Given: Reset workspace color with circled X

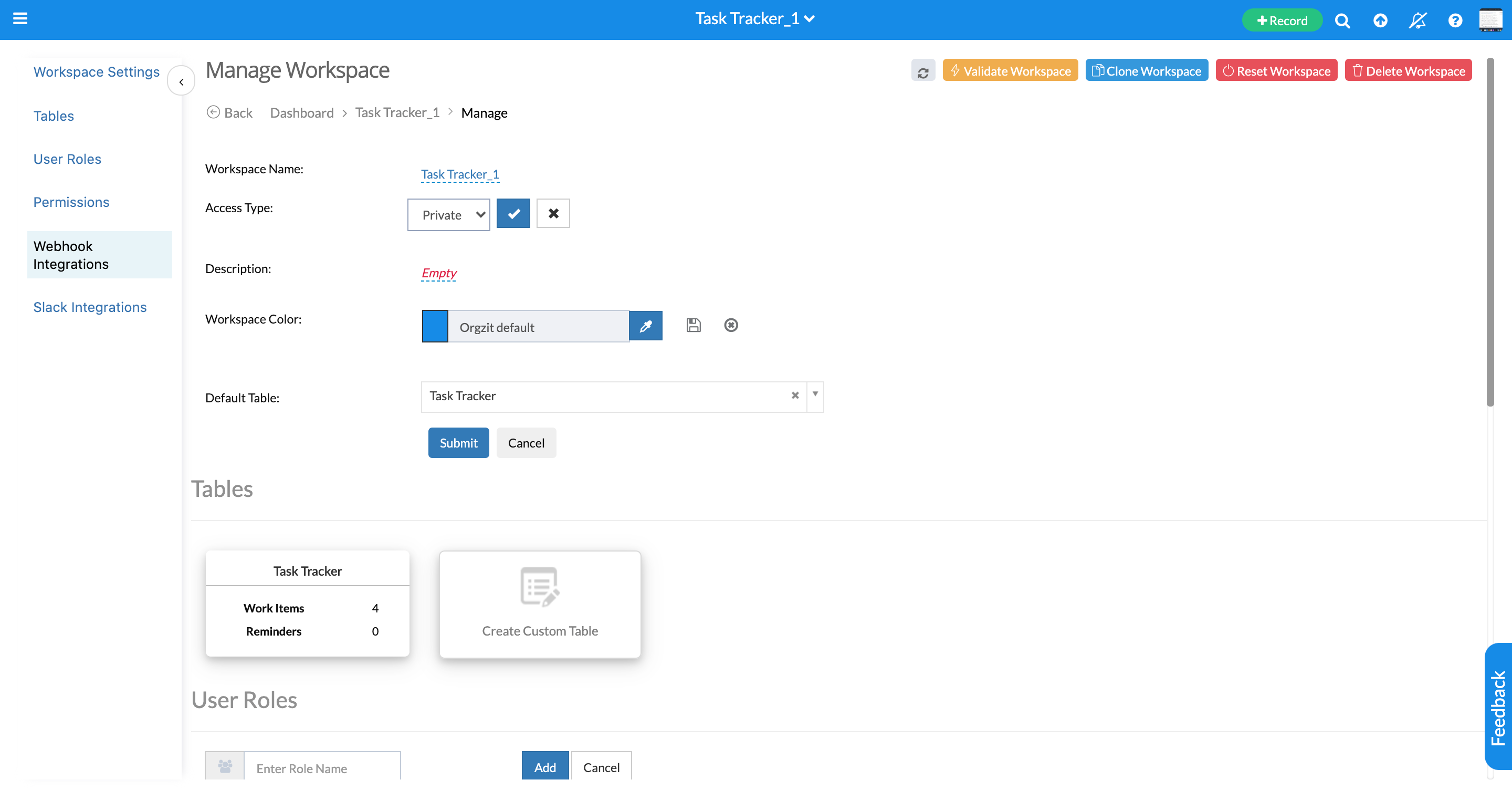Looking at the screenshot, I should (731, 325).
